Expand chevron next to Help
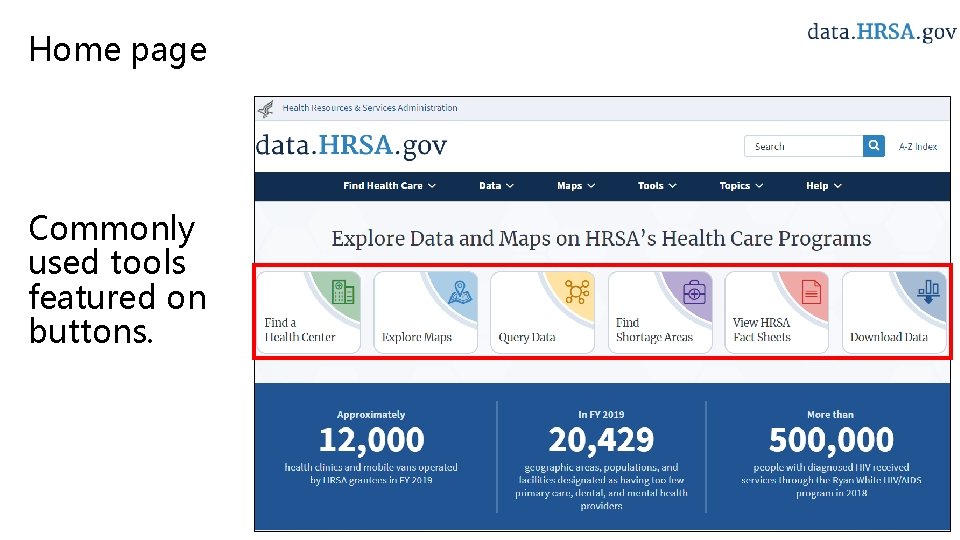The image size is (960, 540). coord(838,186)
